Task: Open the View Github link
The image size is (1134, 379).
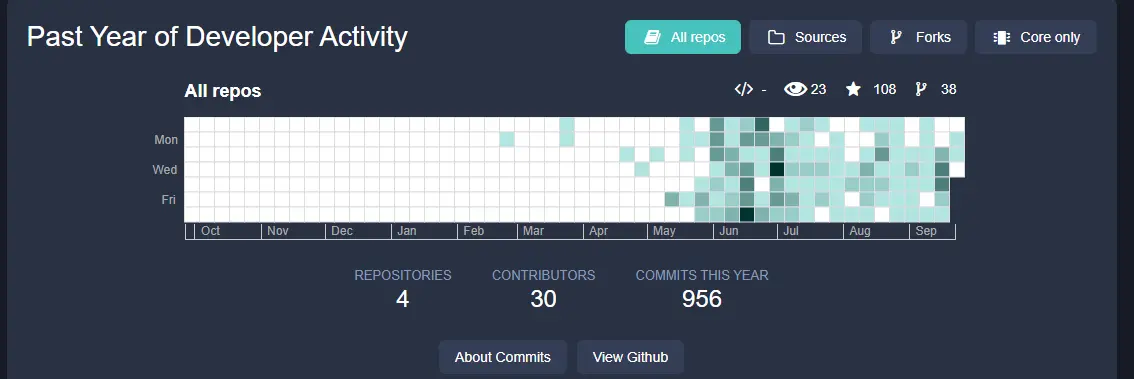Action: click(x=630, y=357)
